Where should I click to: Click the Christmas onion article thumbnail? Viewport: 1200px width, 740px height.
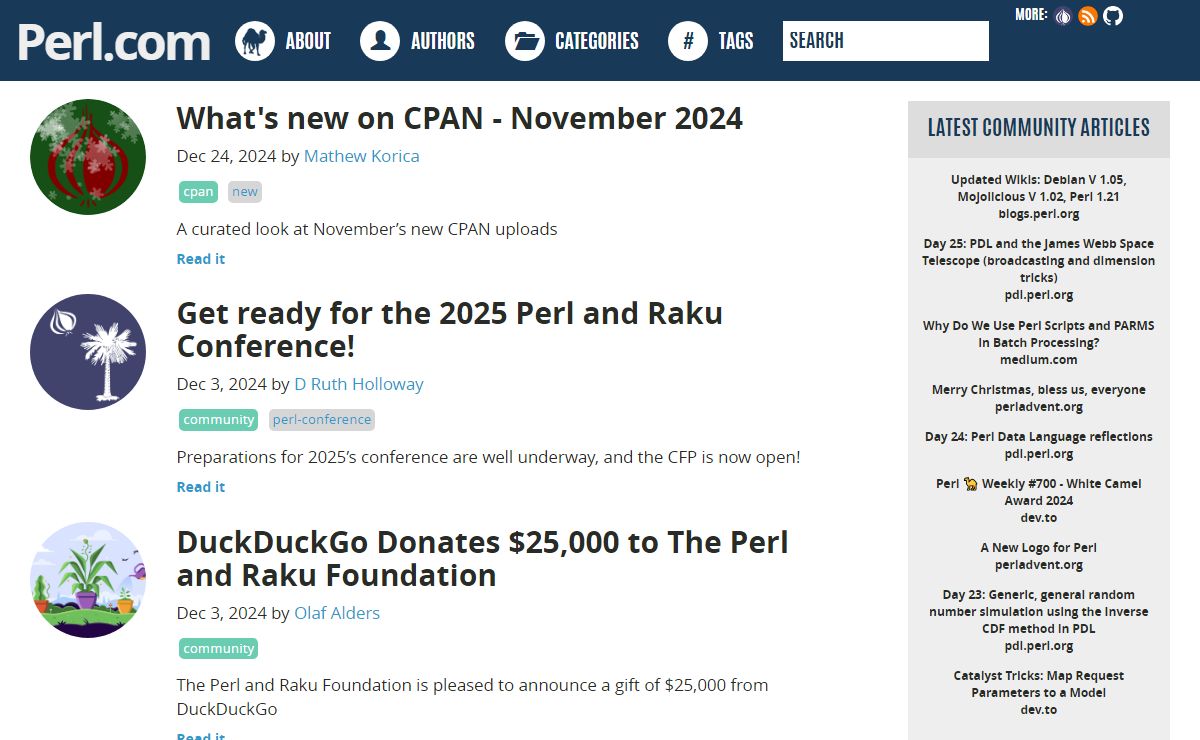point(88,157)
